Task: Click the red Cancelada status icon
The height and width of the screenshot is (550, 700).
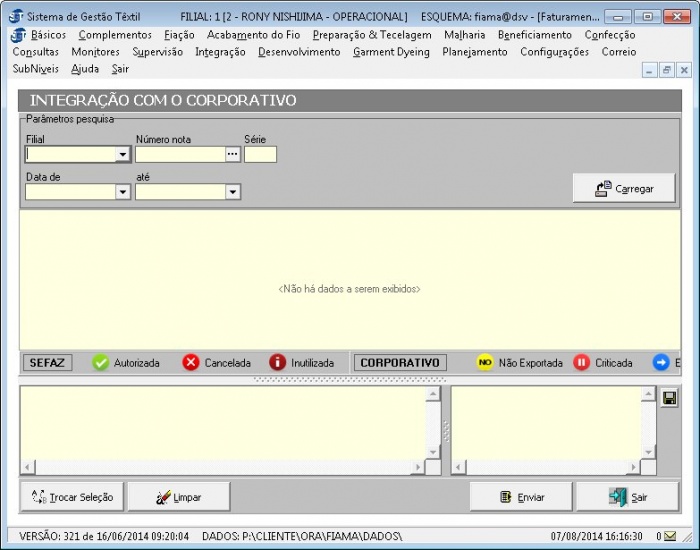Action: click(191, 363)
